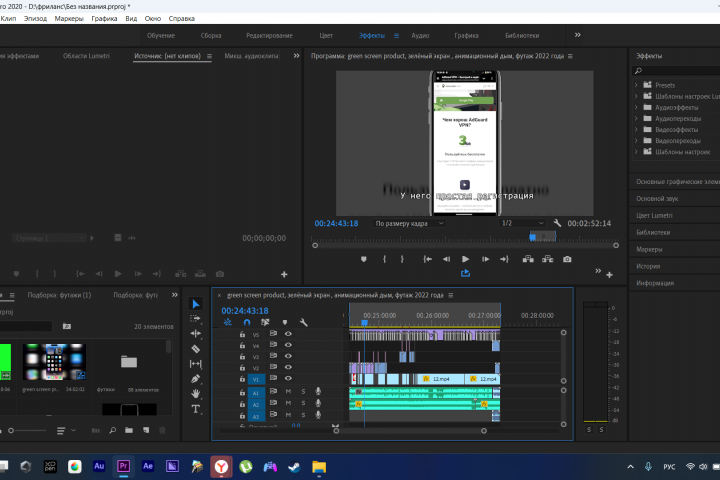Open playback resolution dropdown showing 1/2

(520, 223)
